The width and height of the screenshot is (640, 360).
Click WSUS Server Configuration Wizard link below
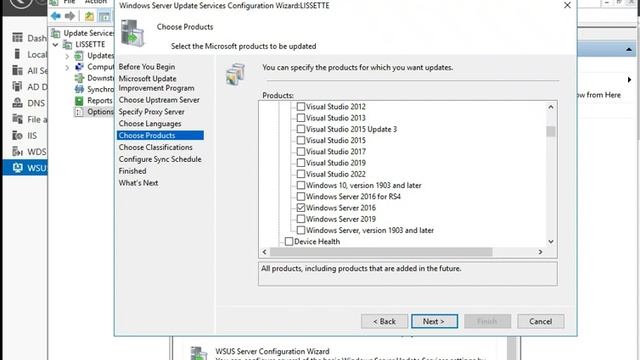pos(272,351)
